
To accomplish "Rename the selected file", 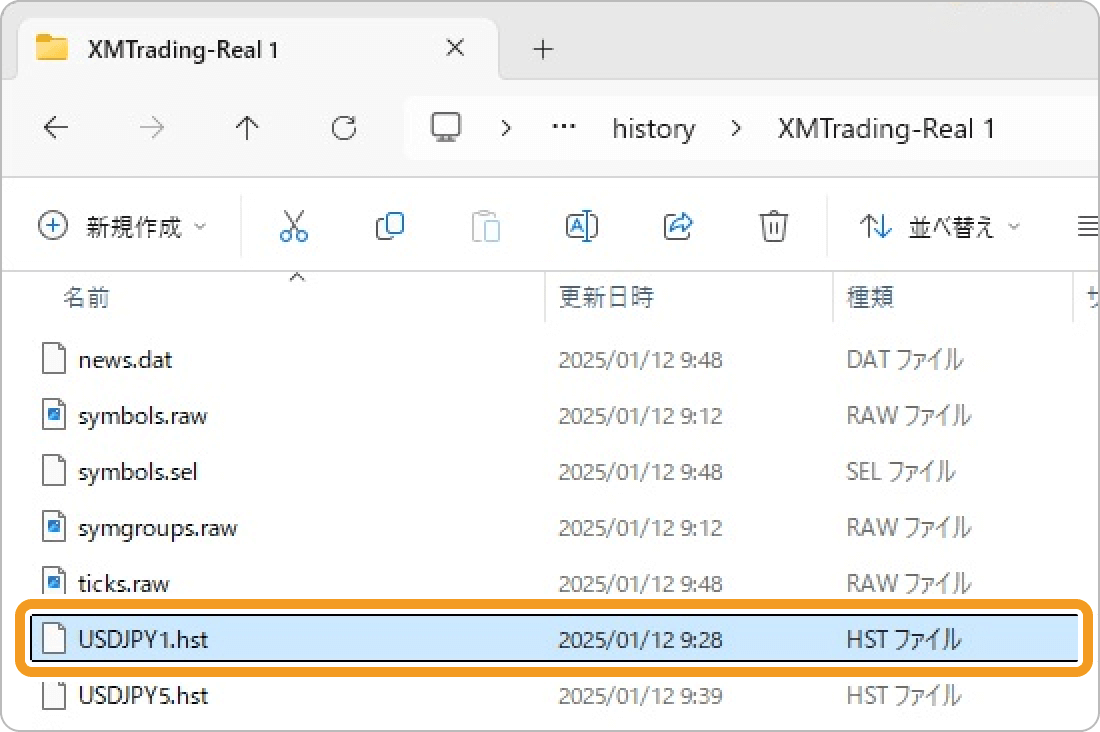I will pyautogui.click(x=582, y=226).
